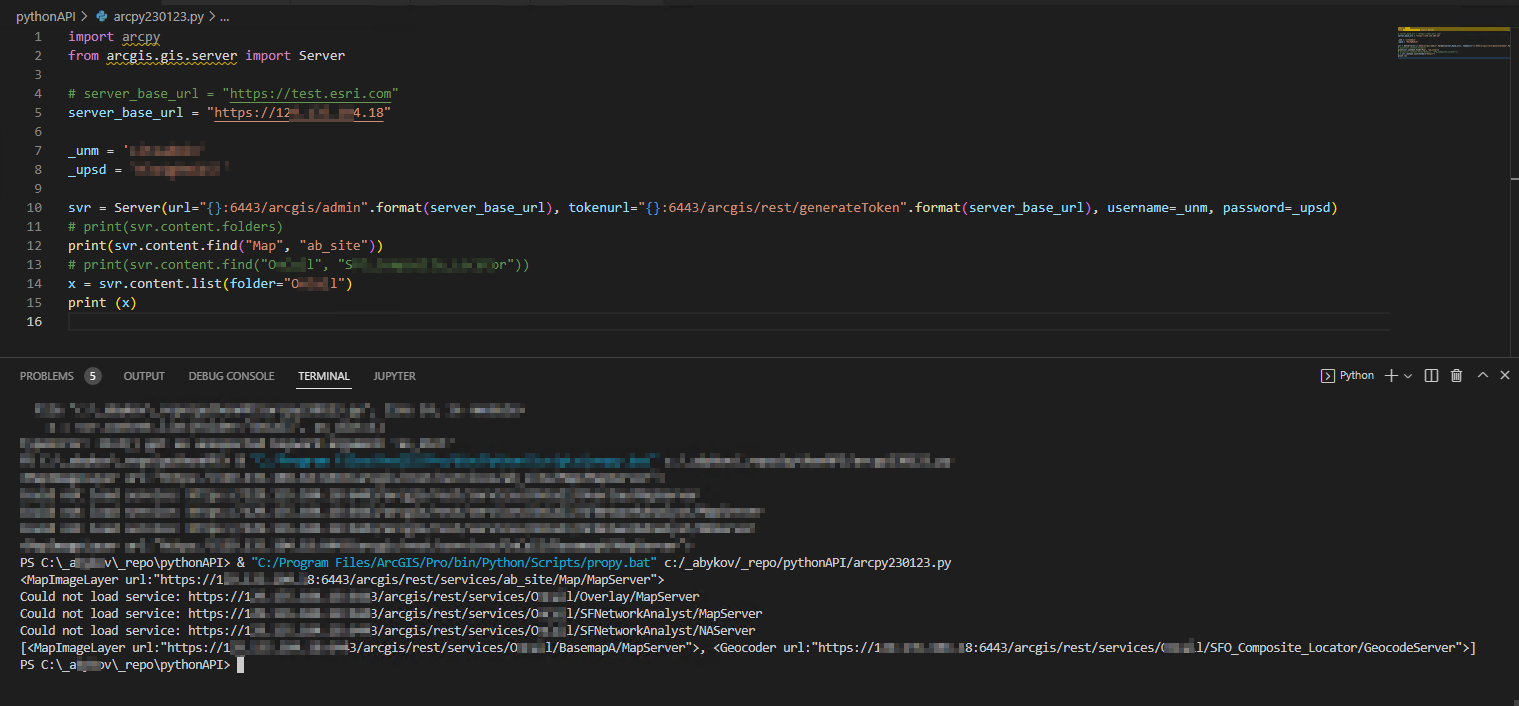This screenshot has height=706, width=1519.
Task: Open the launch profile dropdown next to the plus
Action: [x=1408, y=376]
